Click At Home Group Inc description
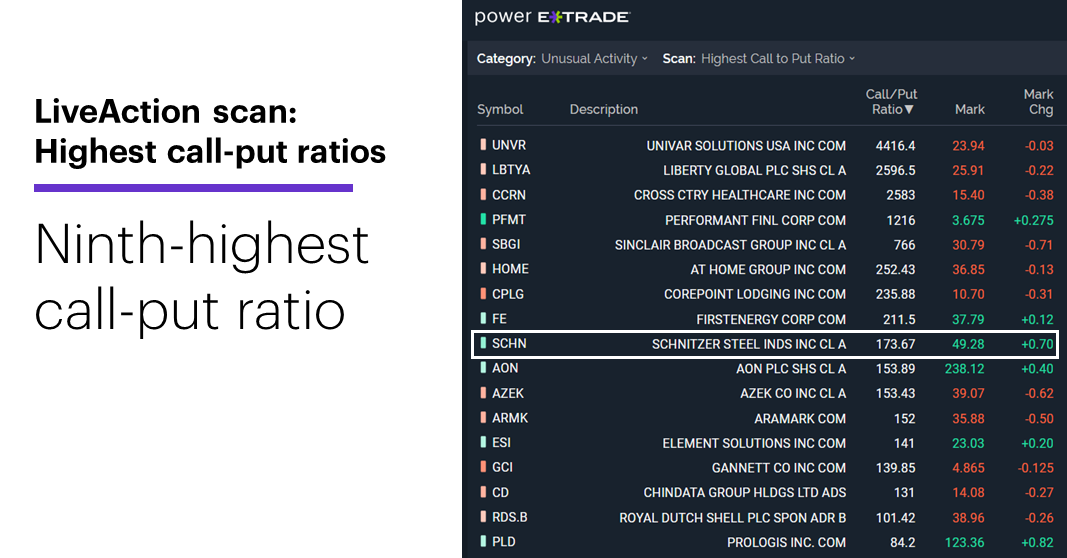 click(x=768, y=269)
